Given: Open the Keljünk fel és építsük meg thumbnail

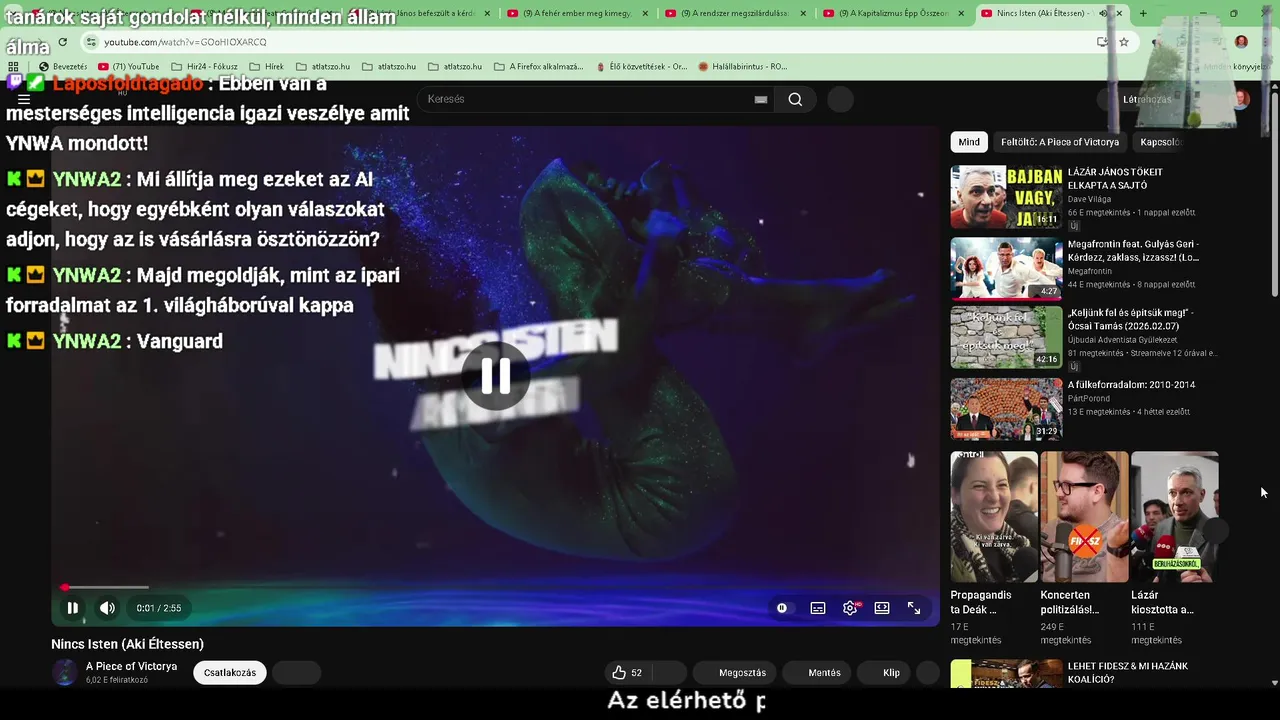Looking at the screenshot, I should [1006, 337].
